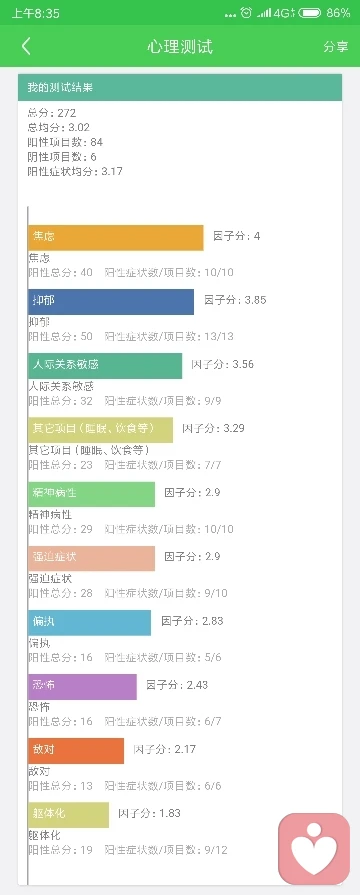360x895 pixels.
Task: Select the orange-red 敌对 bar
Action: pos(76,751)
